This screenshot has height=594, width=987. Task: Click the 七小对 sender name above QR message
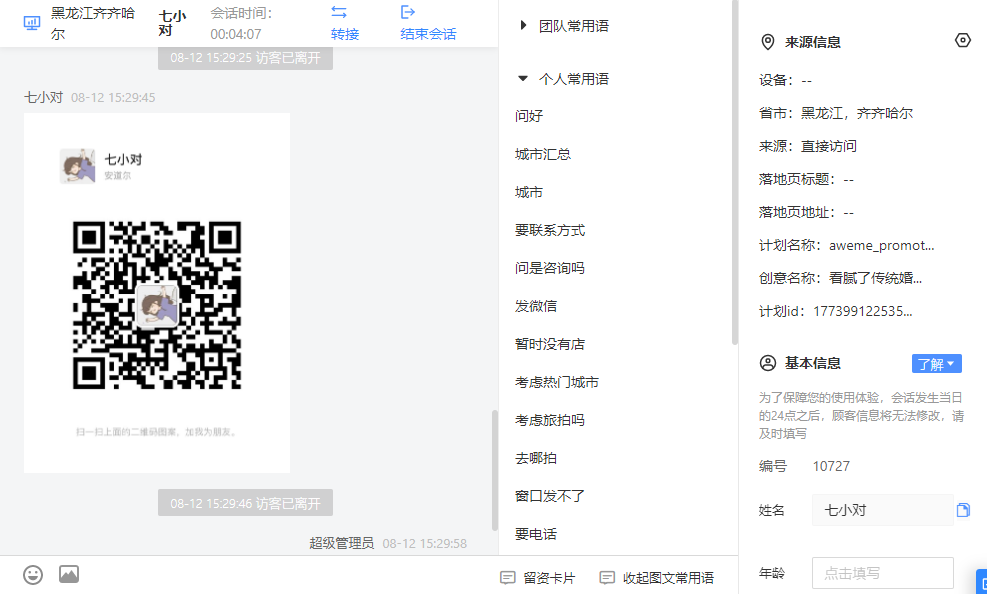pyautogui.click(x=43, y=98)
